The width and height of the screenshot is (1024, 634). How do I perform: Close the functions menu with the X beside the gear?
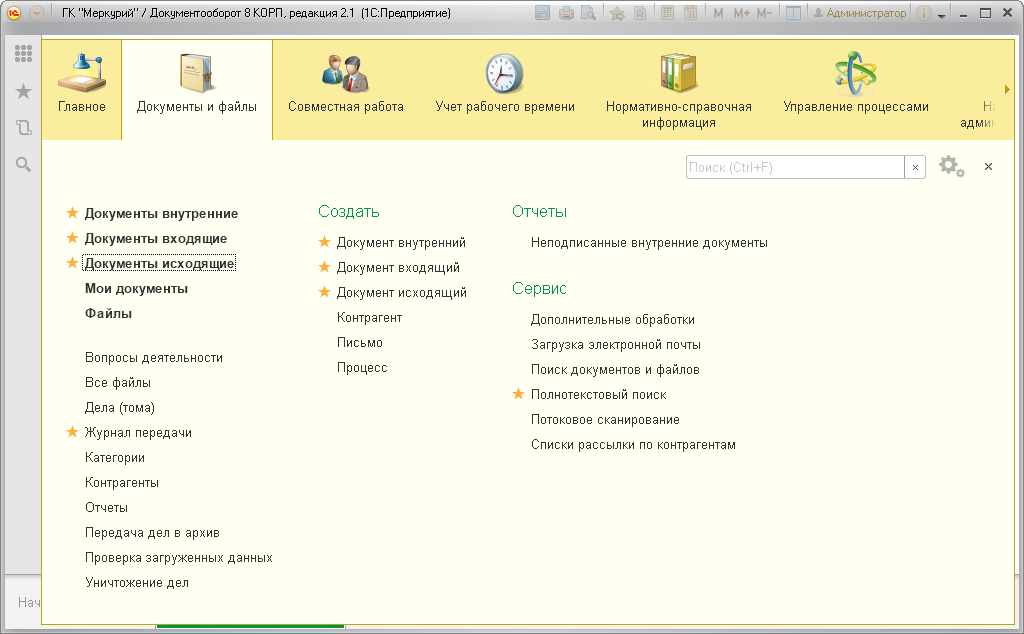click(x=988, y=166)
